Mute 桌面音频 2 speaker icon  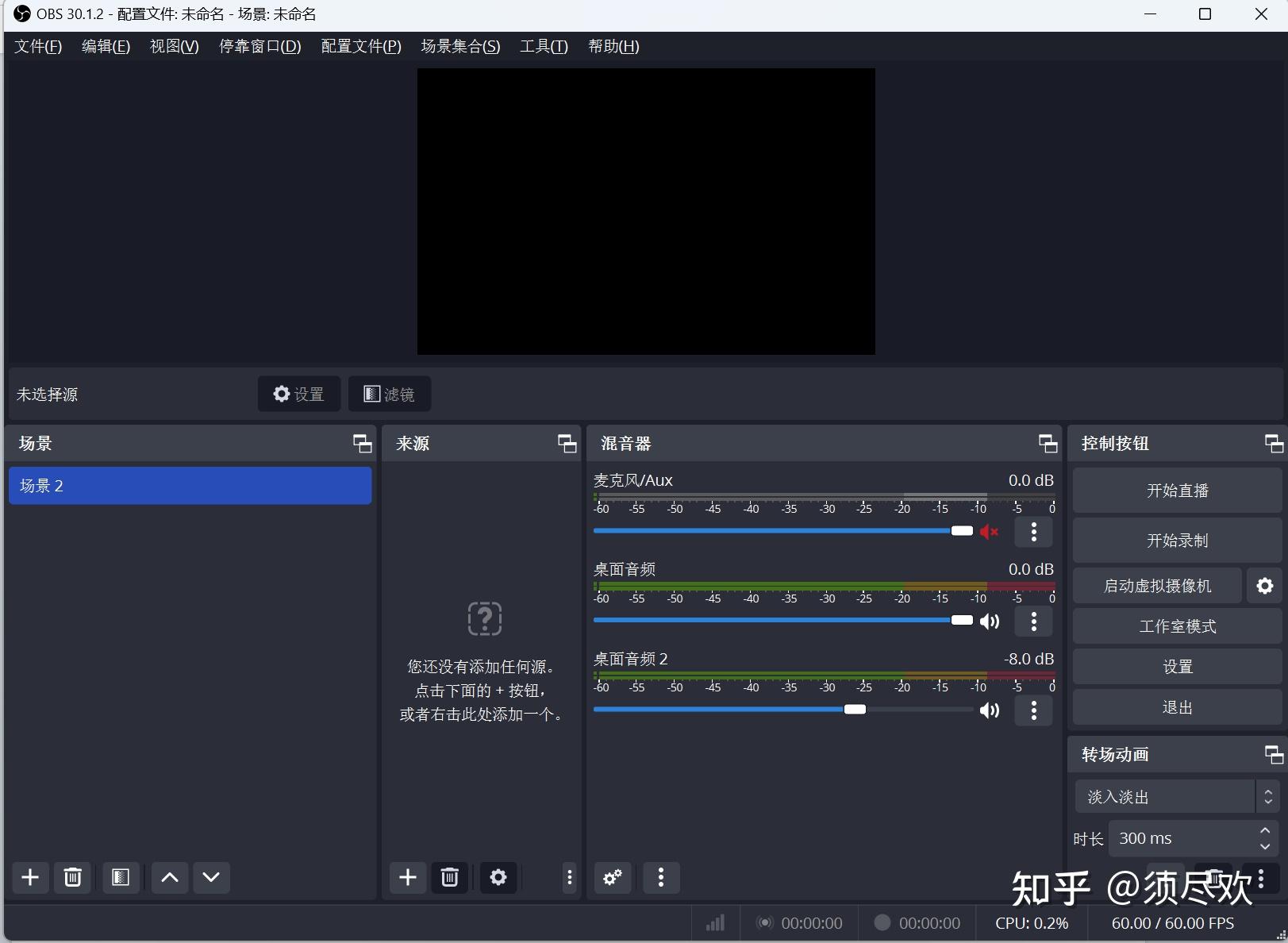[x=989, y=710]
